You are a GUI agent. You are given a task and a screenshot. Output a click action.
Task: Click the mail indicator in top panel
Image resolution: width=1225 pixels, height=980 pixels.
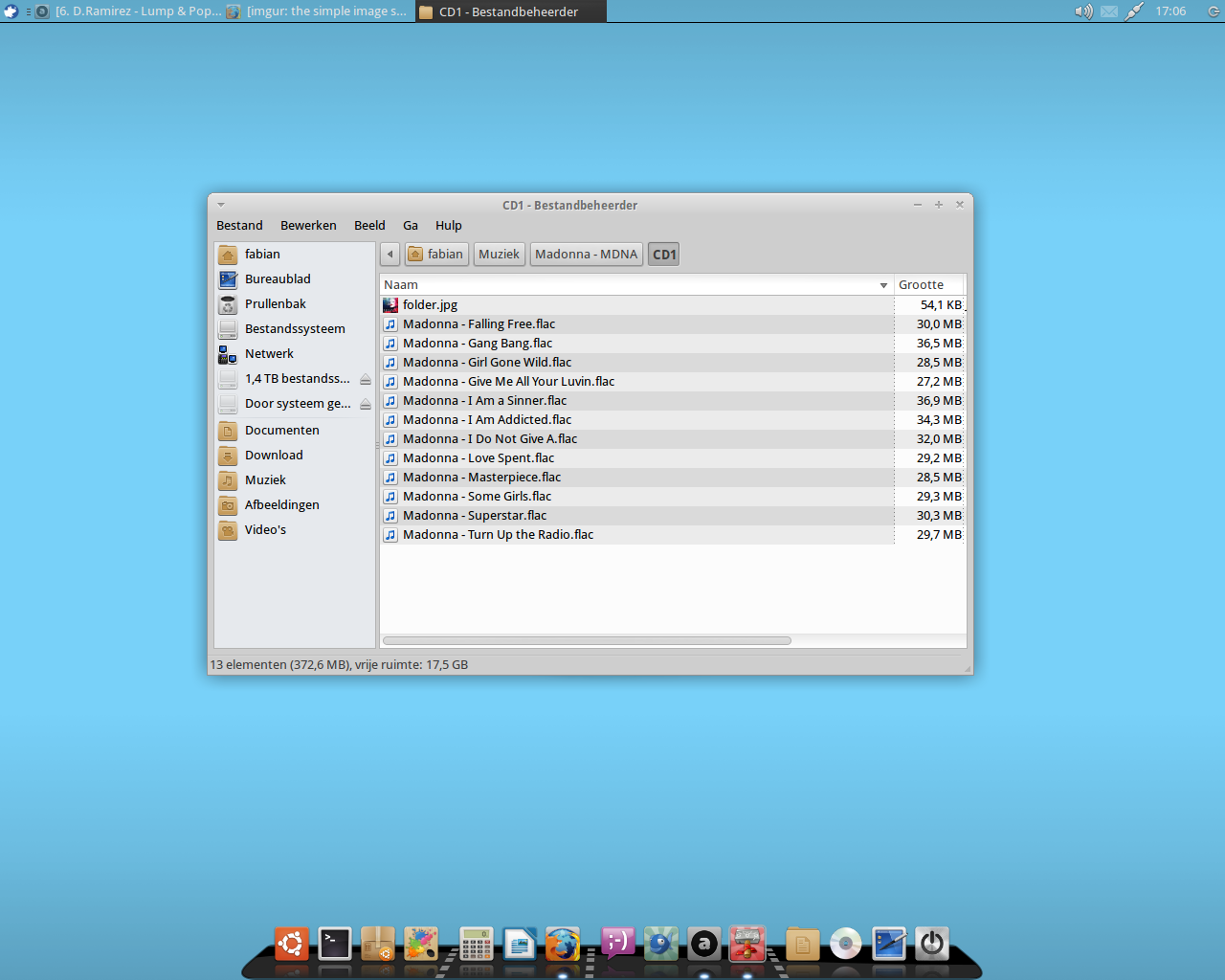point(1109,11)
